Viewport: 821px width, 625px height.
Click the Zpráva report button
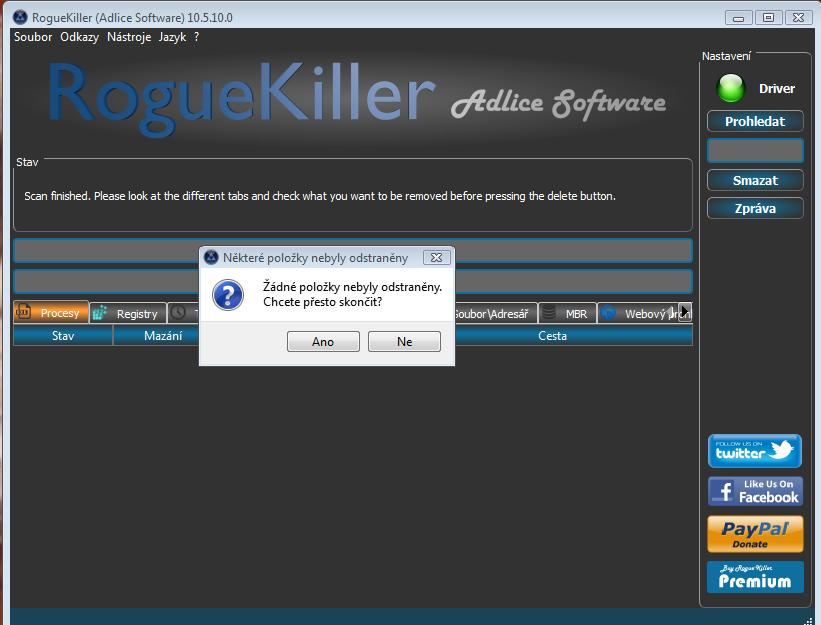click(755, 208)
